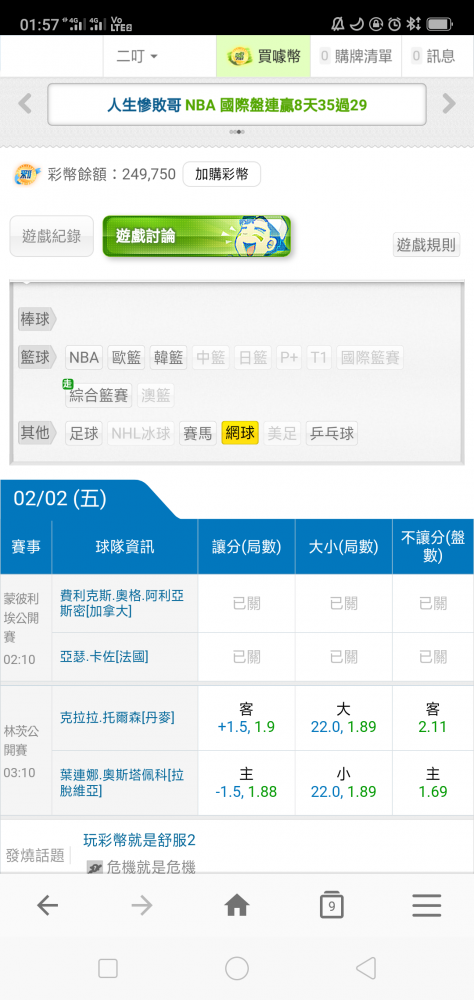This screenshot has width=474, height=1000.
Task: Open the 二叮 dropdown menu
Action: point(137,57)
